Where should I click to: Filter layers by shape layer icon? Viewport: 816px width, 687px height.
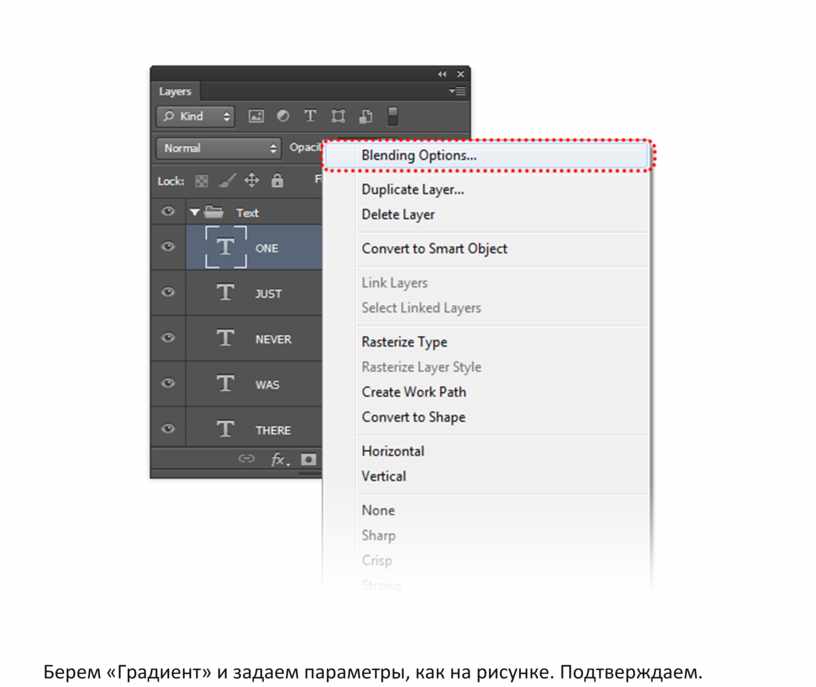point(338,116)
